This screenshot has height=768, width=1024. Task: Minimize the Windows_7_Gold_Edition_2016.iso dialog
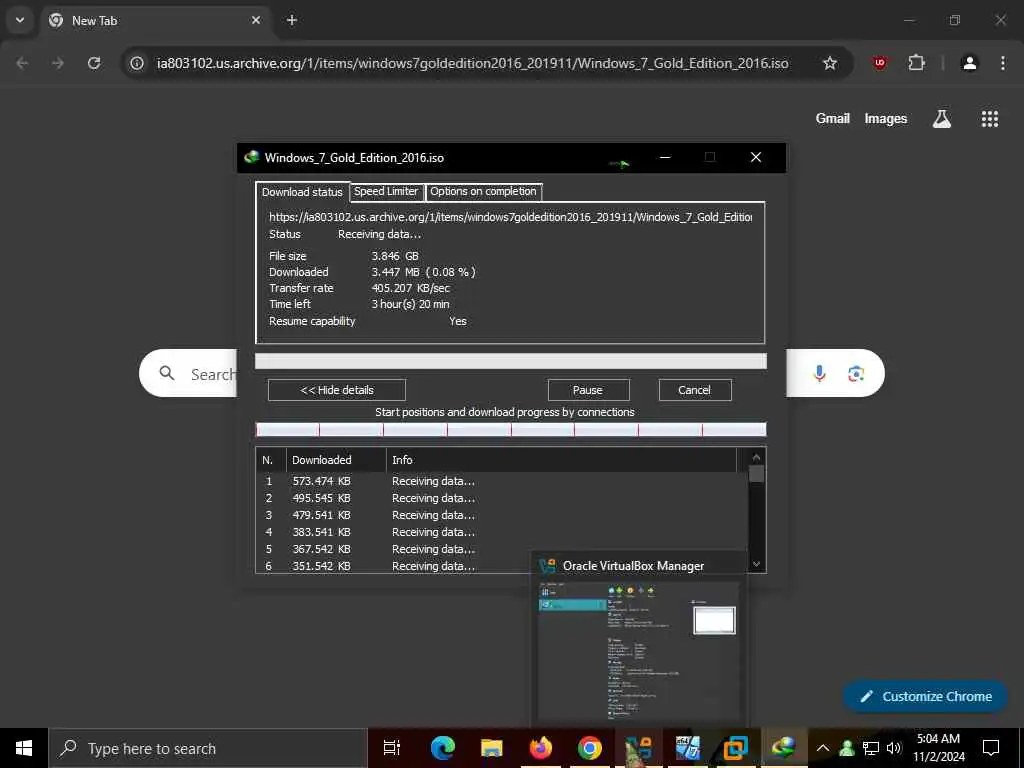[665, 157]
